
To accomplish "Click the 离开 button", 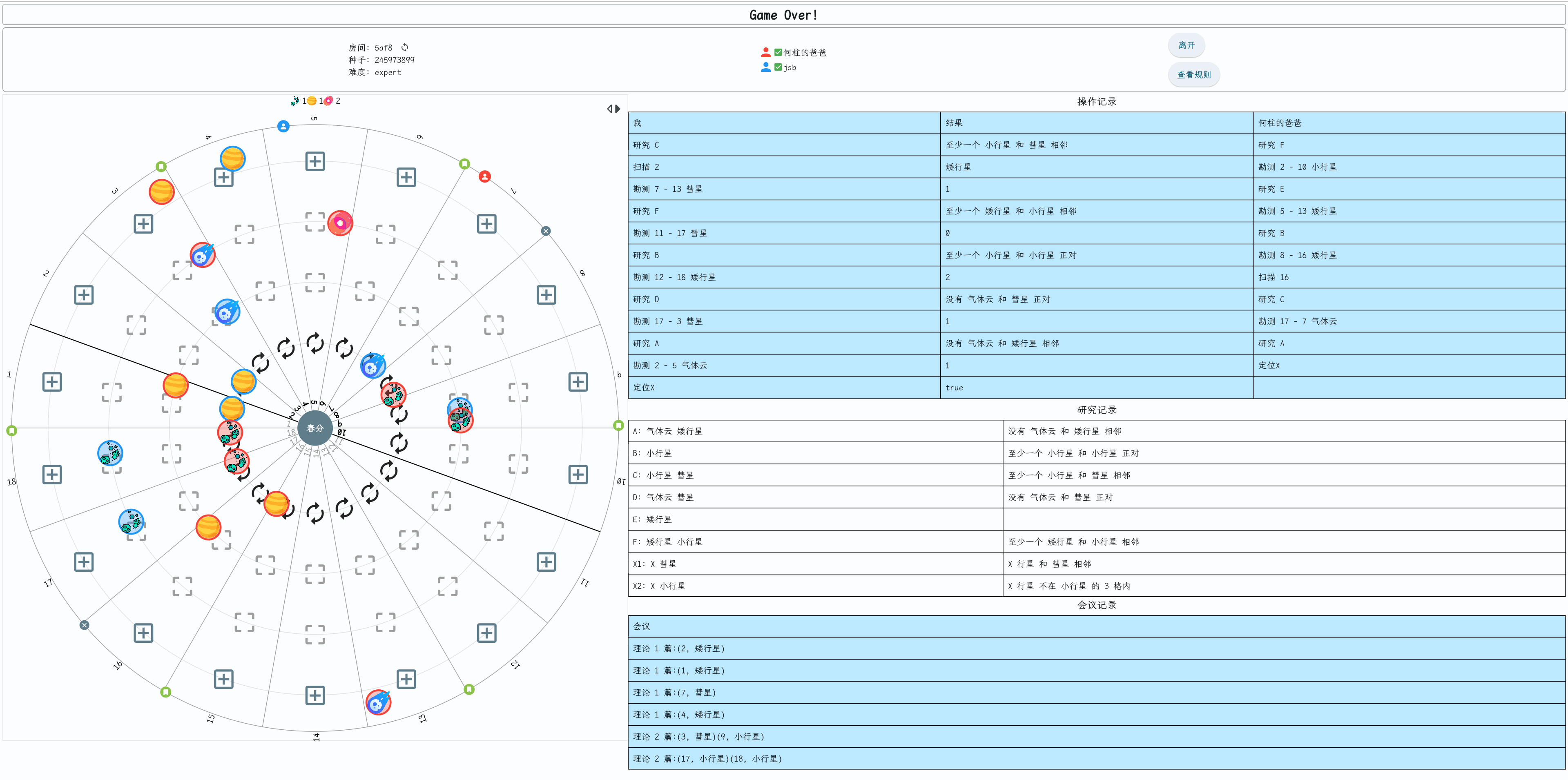I will point(1187,45).
